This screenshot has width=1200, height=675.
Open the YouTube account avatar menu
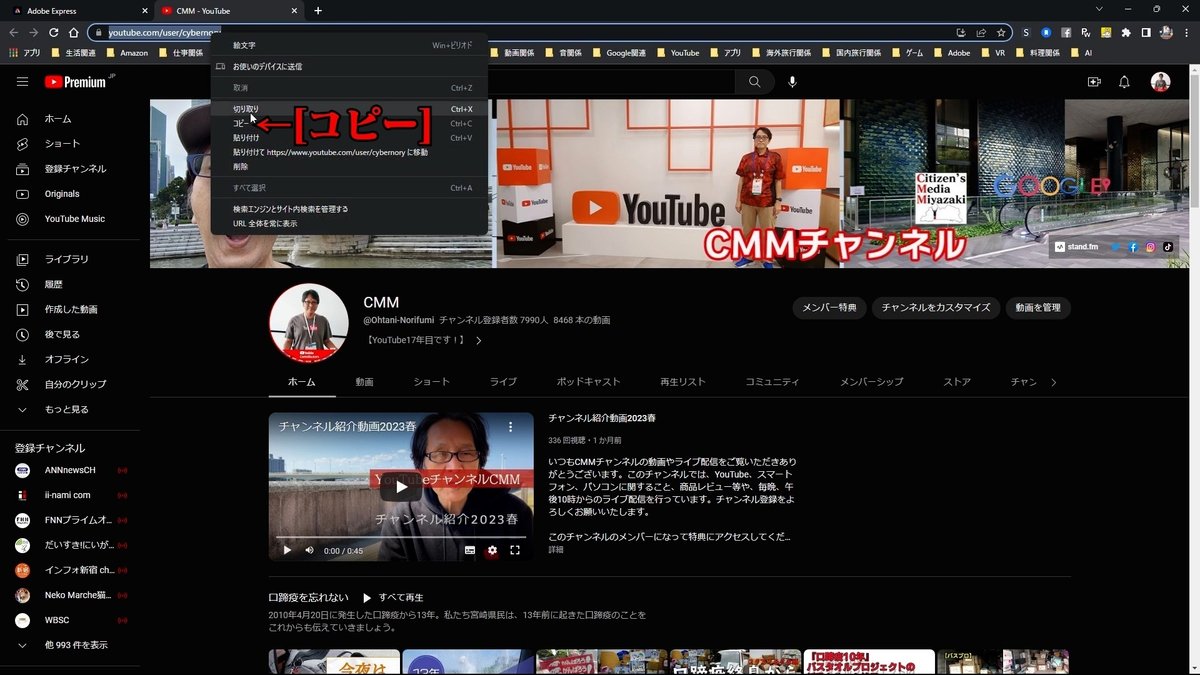[1160, 82]
